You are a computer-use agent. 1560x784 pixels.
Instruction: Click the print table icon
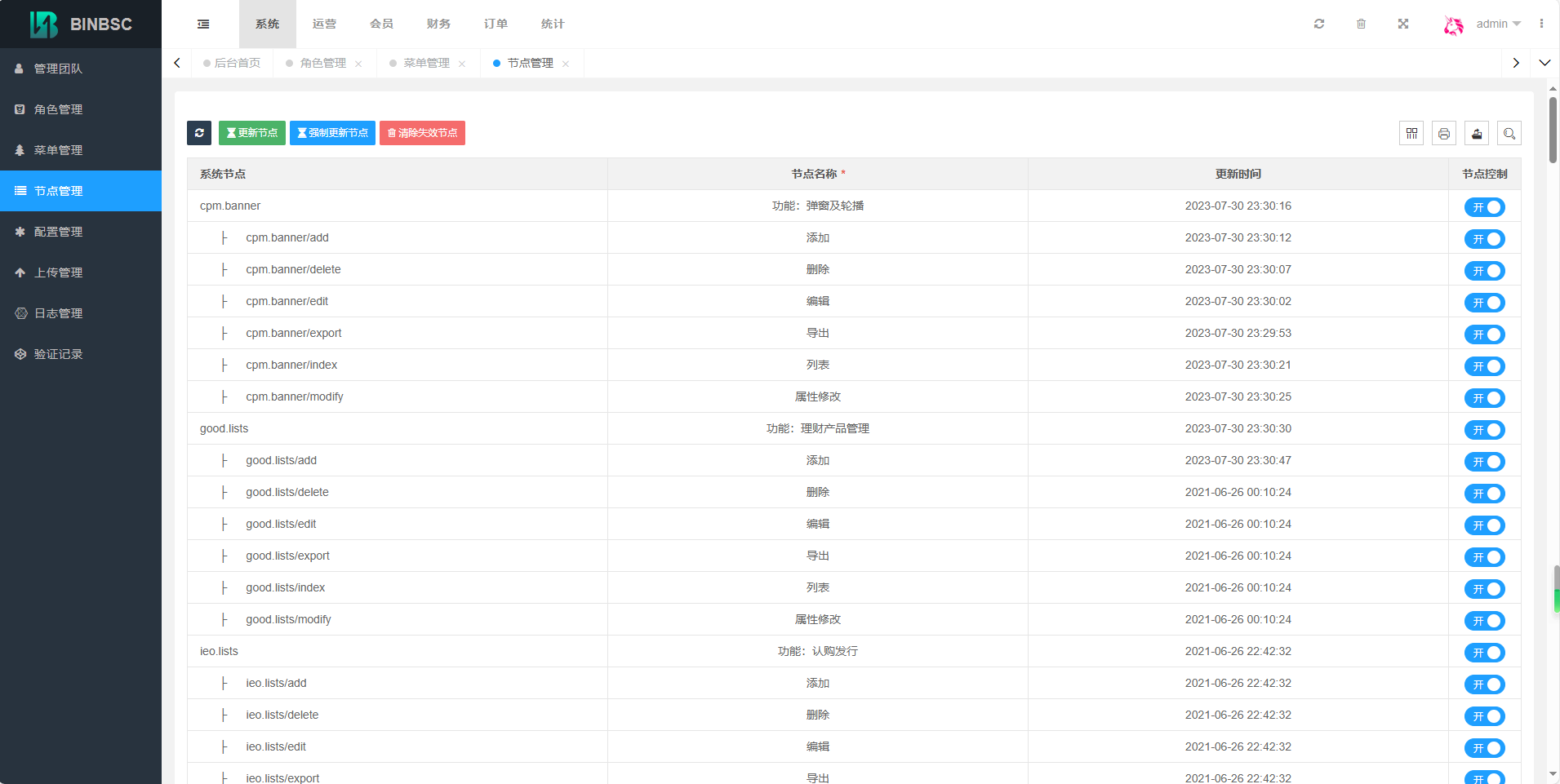click(1444, 133)
